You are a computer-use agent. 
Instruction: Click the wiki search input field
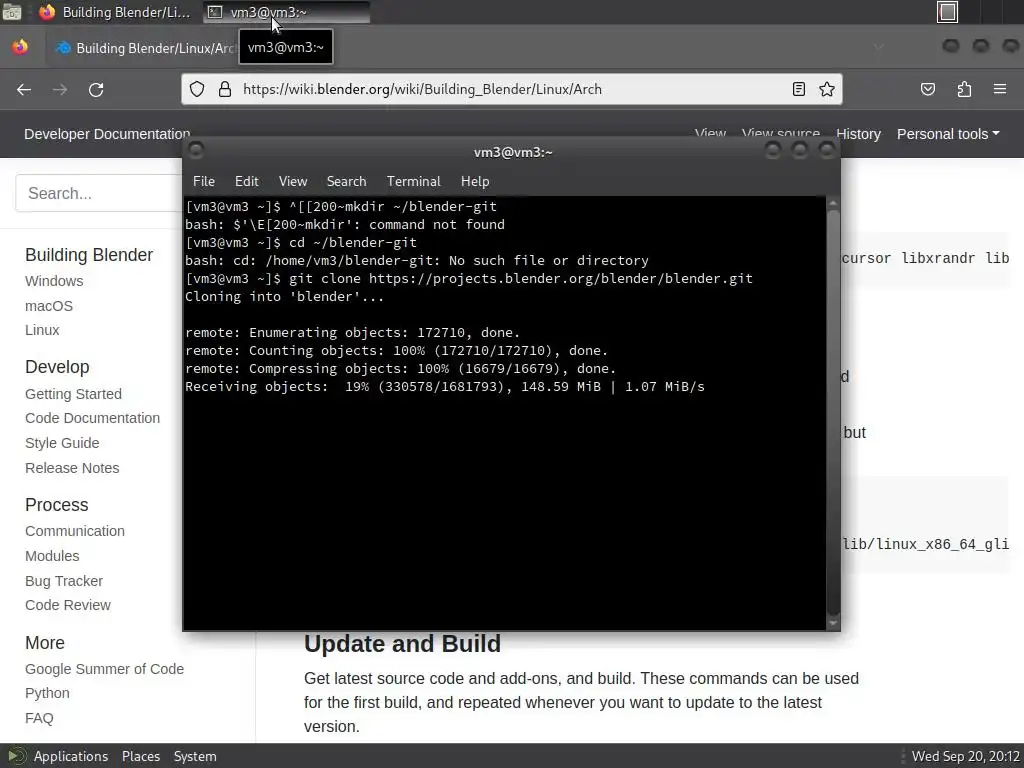(99, 193)
